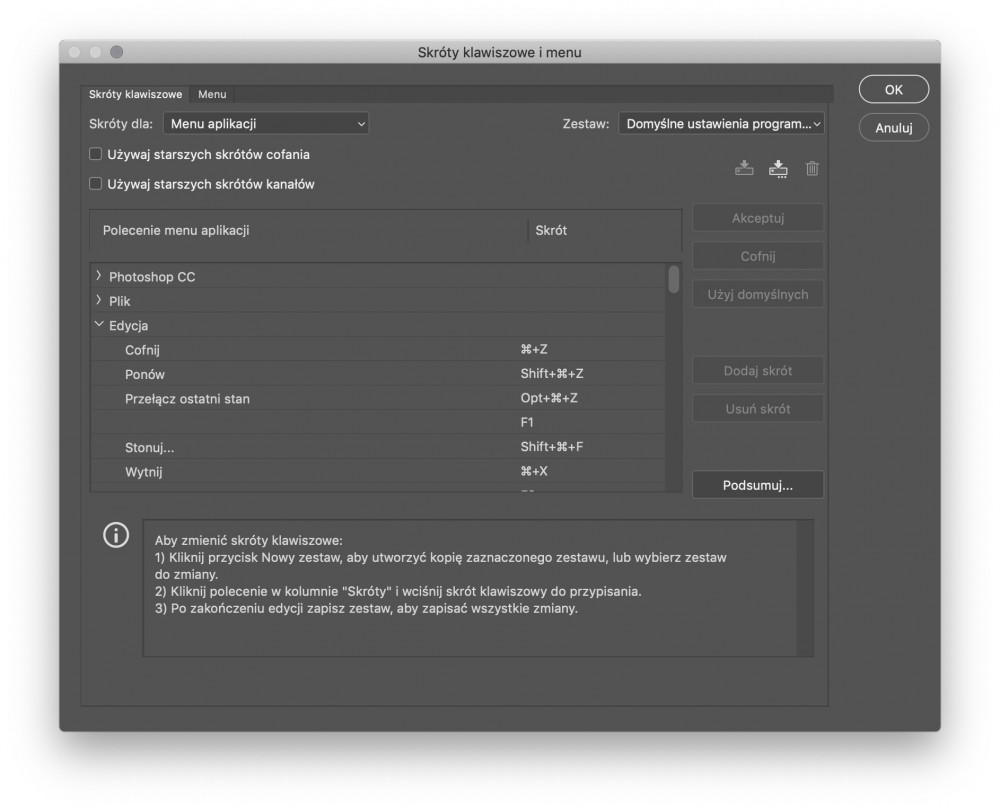The width and height of the screenshot is (1000, 810).
Task: Click the Usuń skrót button
Action: [758, 409]
